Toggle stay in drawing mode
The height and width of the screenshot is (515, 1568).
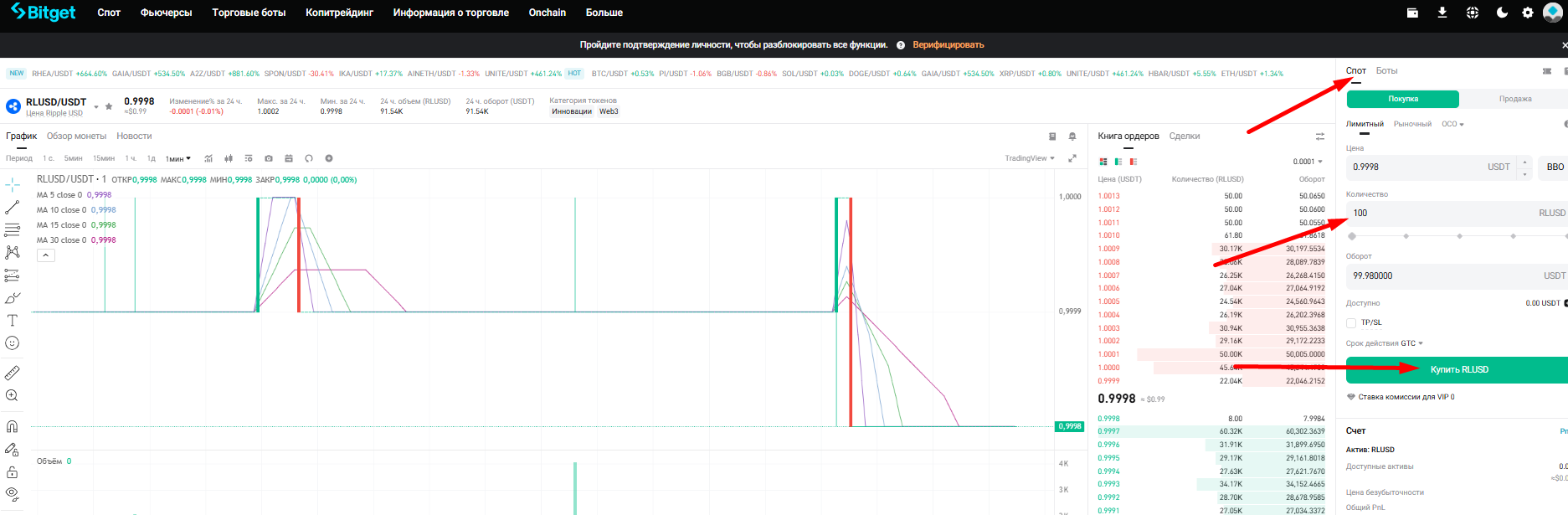tap(13, 450)
